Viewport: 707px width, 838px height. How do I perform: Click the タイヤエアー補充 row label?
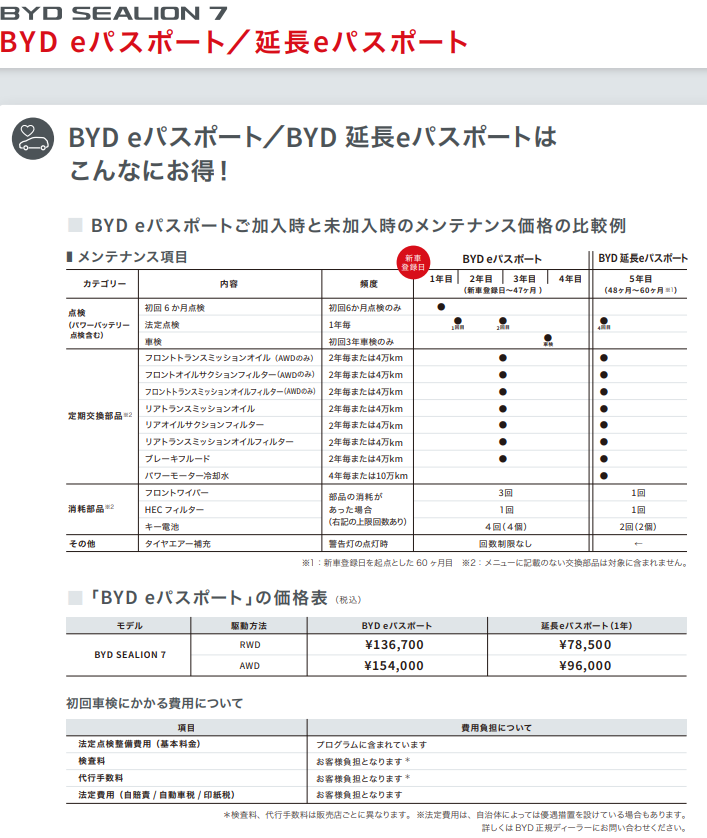[177, 544]
